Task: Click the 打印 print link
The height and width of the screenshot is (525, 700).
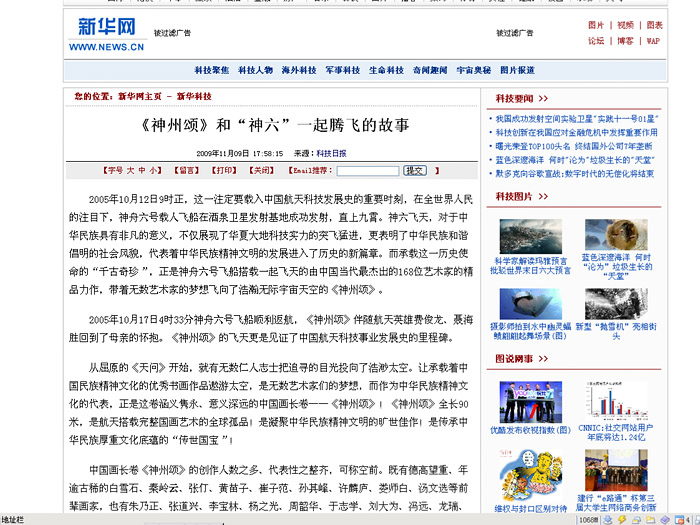Action: coord(224,171)
